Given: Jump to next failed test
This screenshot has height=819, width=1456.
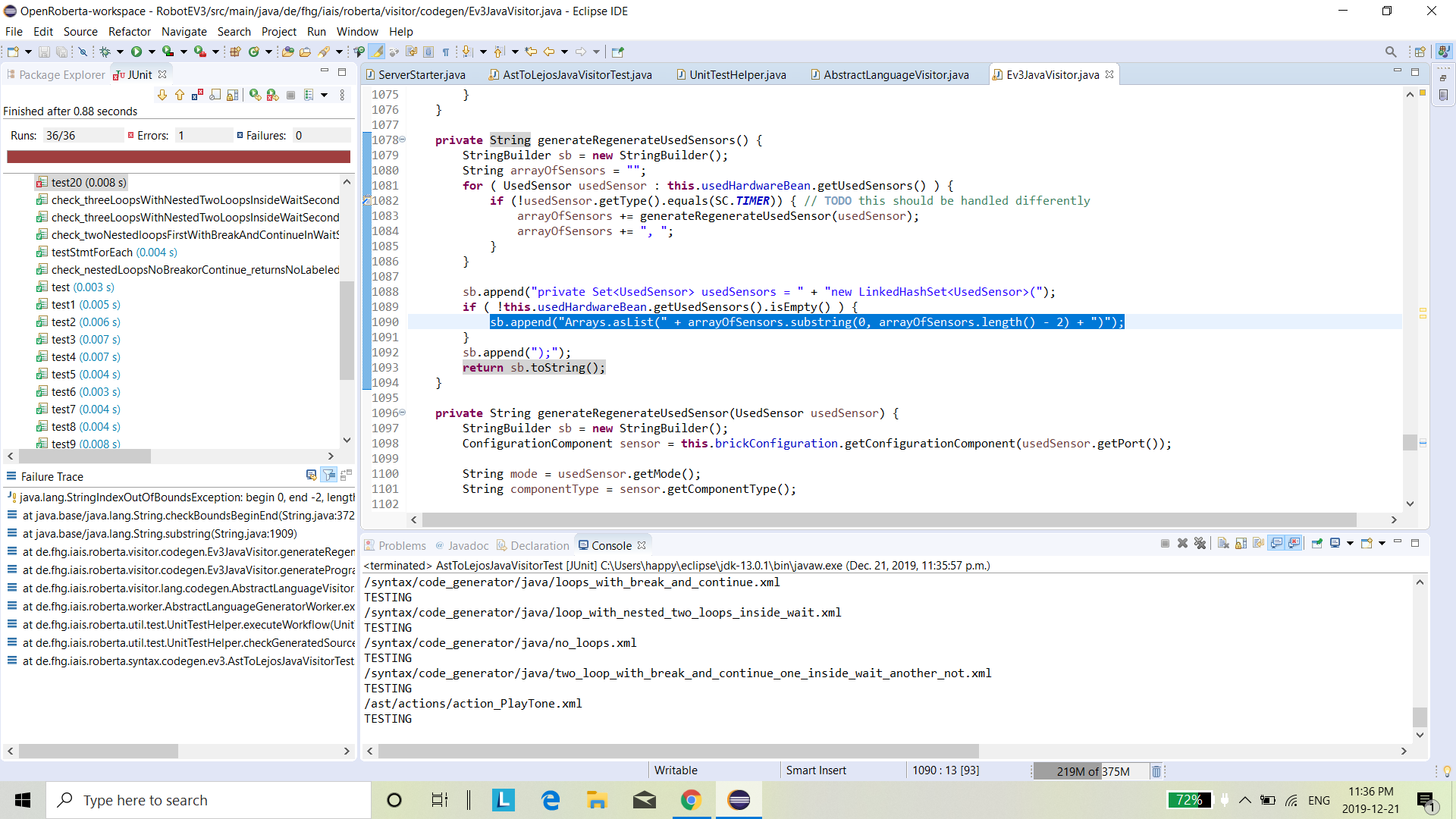Looking at the screenshot, I should [x=163, y=95].
